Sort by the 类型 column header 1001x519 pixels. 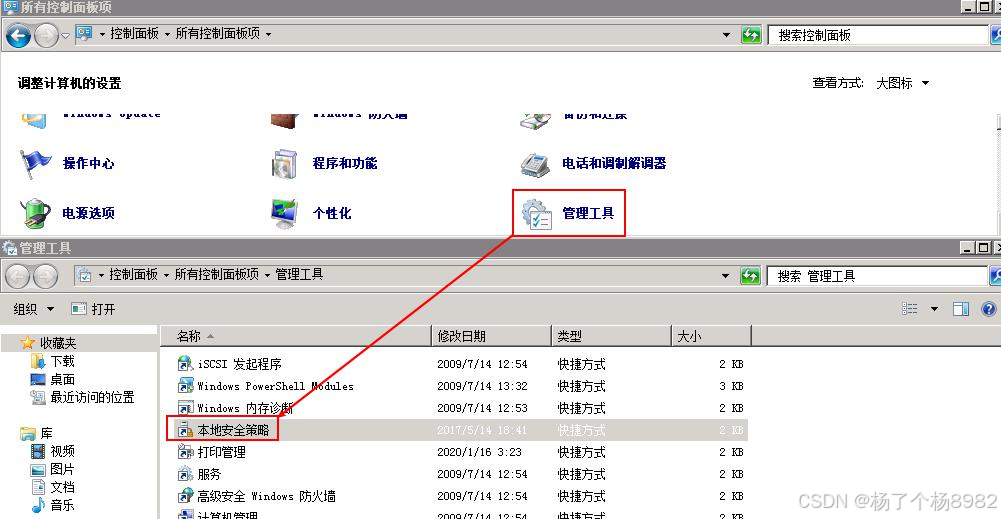612,336
